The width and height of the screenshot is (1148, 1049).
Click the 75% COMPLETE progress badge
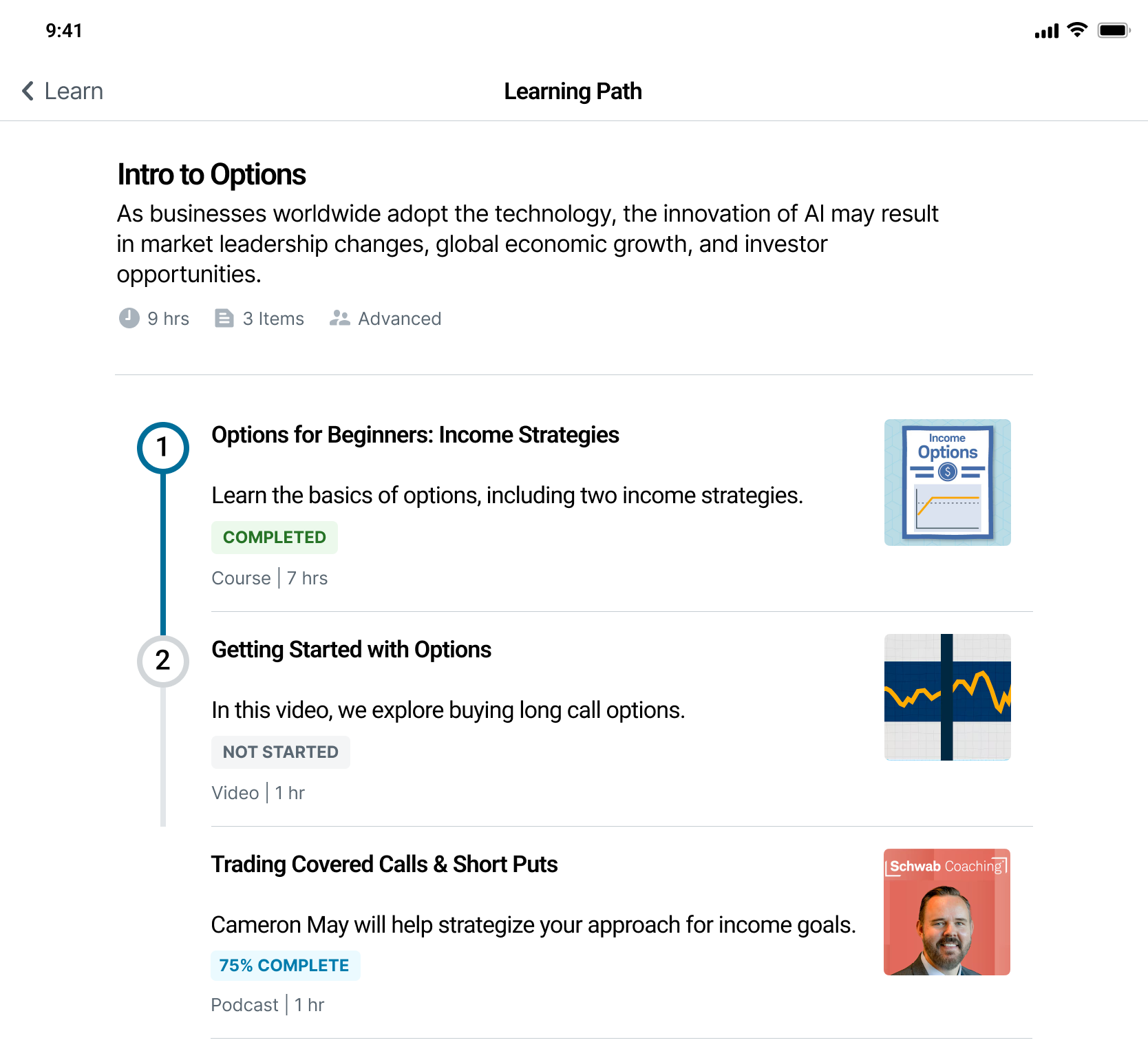pyautogui.click(x=285, y=966)
